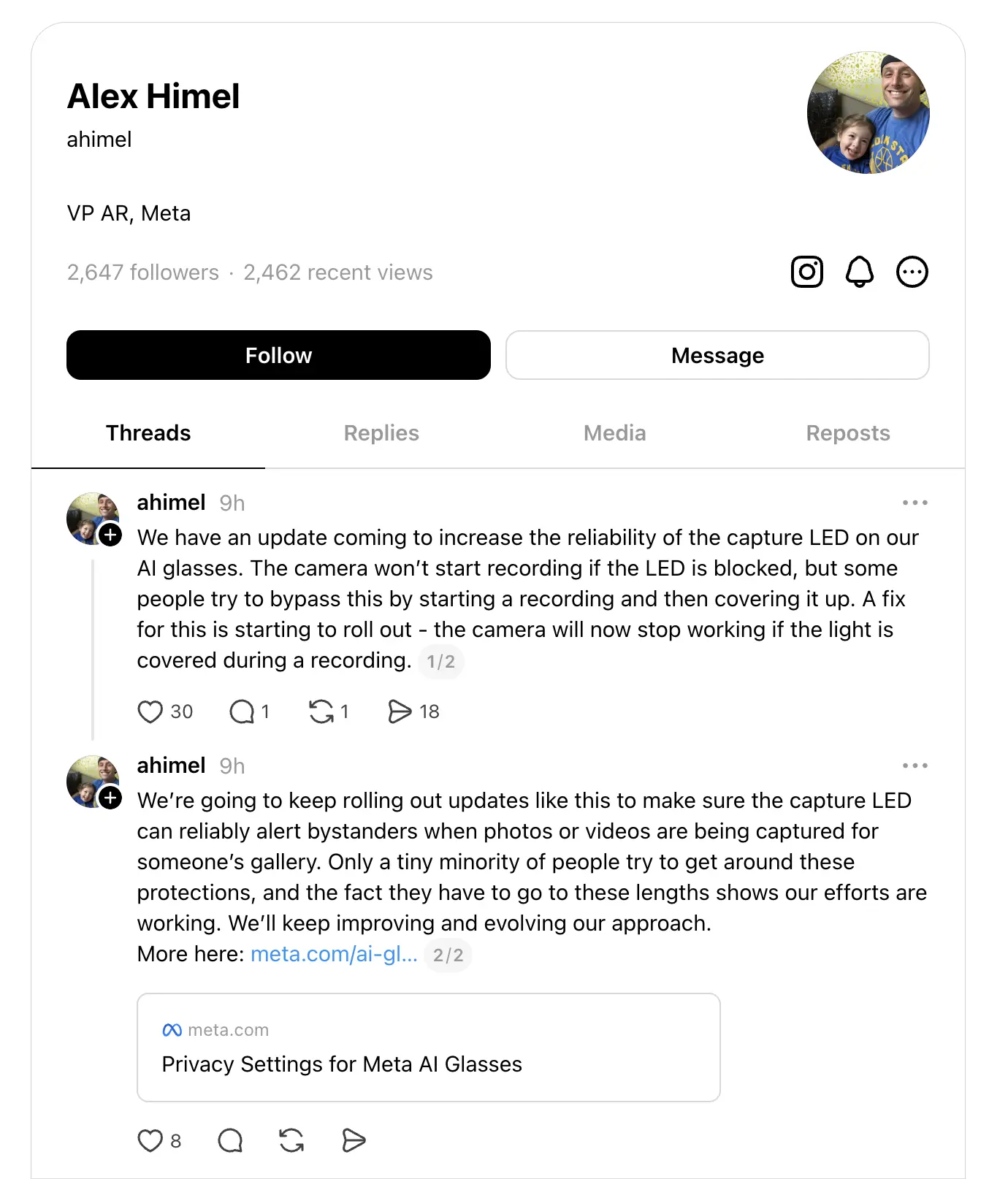Screen dimensions: 1008x1179
Task: Click the Follow button
Action: [x=278, y=355]
